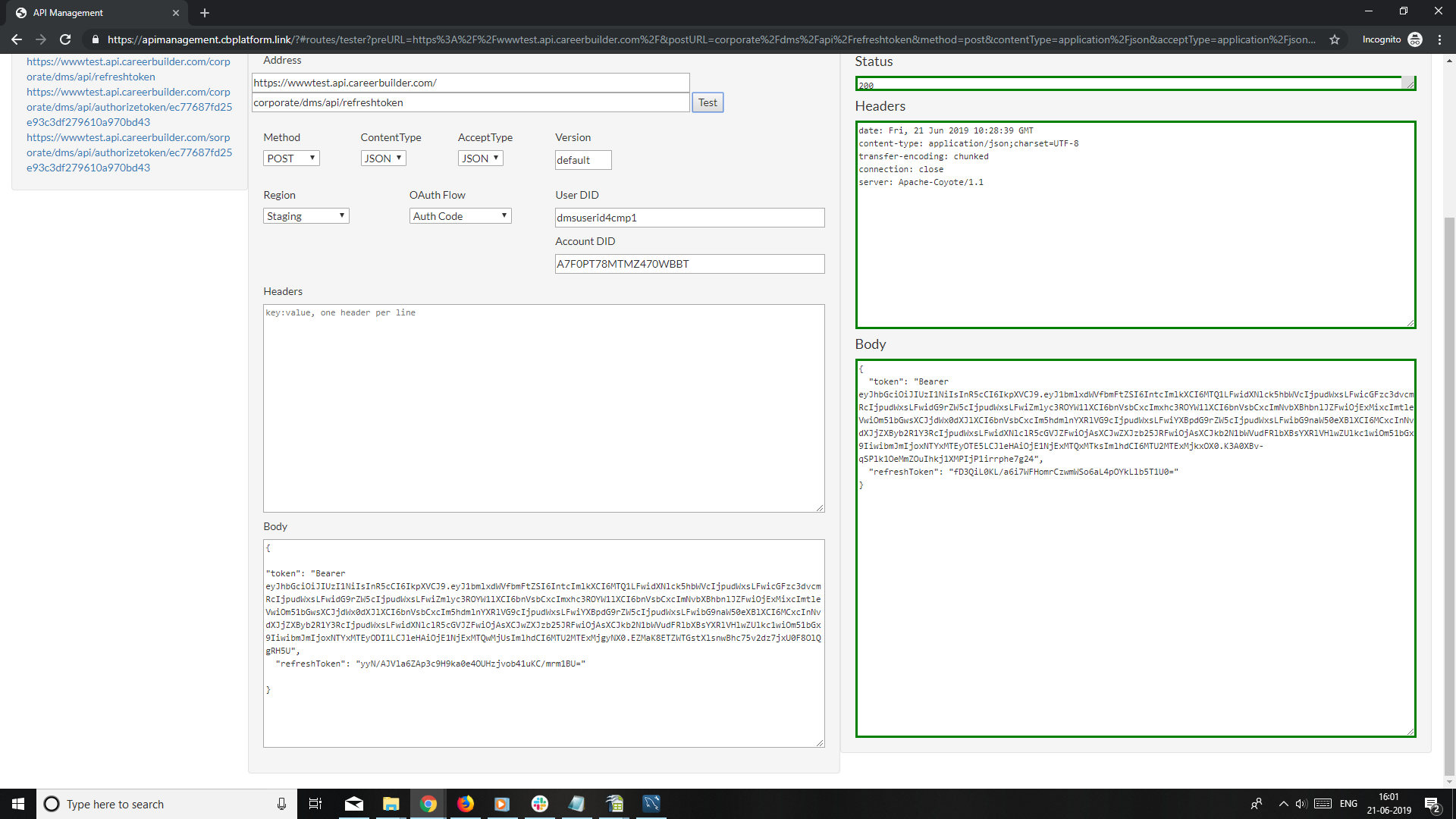The height and width of the screenshot is (819, 1456).
Task: Grab the response Headers box resize handle
Action: pyautogui.click(x=1410, y=323)
